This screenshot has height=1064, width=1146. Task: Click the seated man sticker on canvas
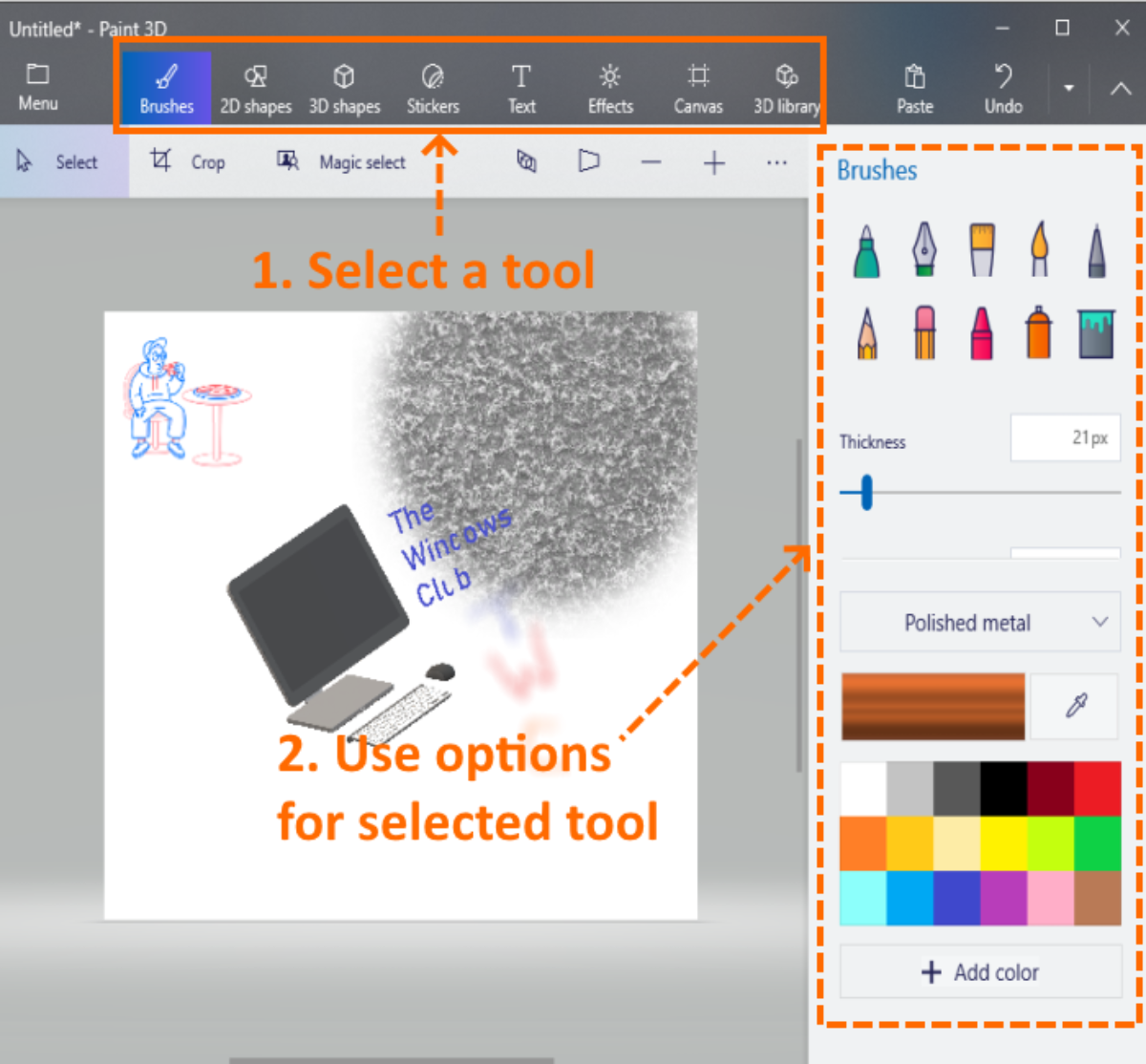pyautogui.click(x=159, y=396)
